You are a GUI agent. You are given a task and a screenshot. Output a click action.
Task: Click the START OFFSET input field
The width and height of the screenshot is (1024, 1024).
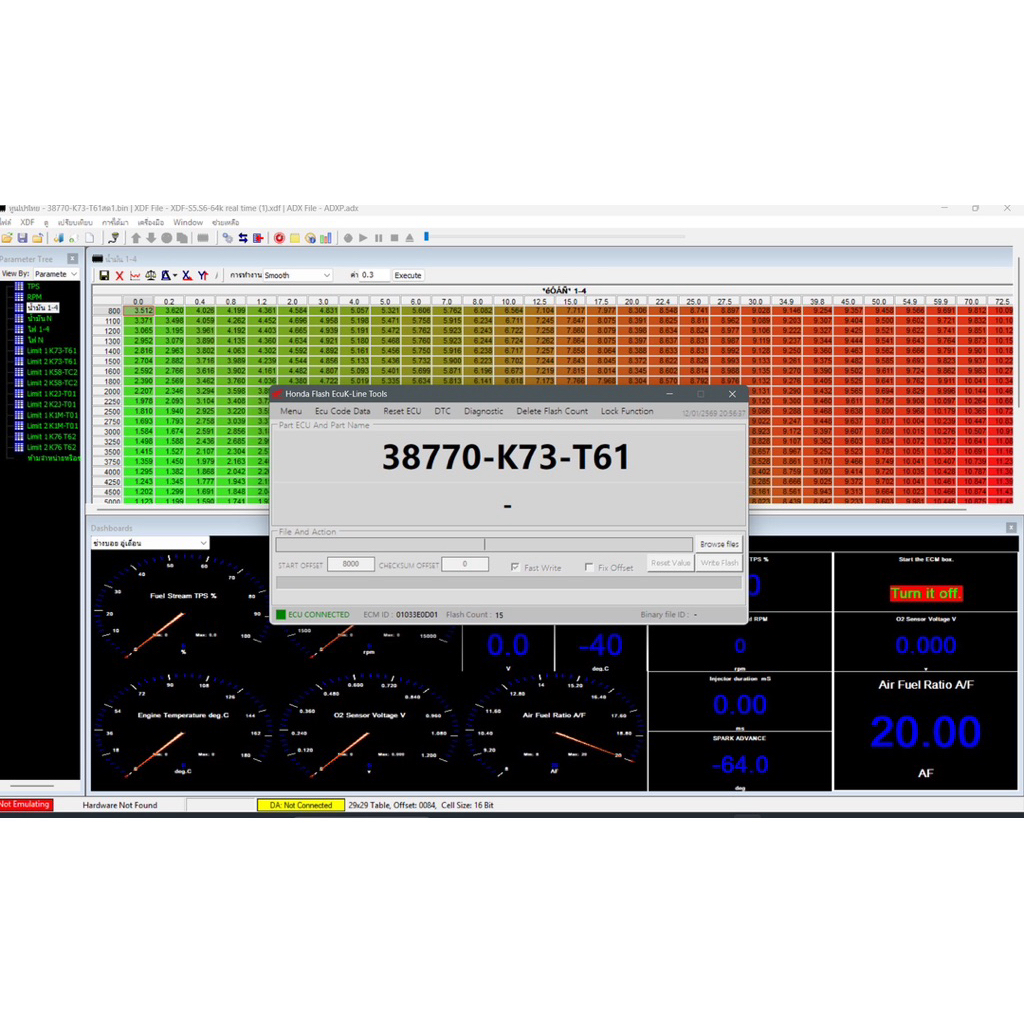pos(351,564)
